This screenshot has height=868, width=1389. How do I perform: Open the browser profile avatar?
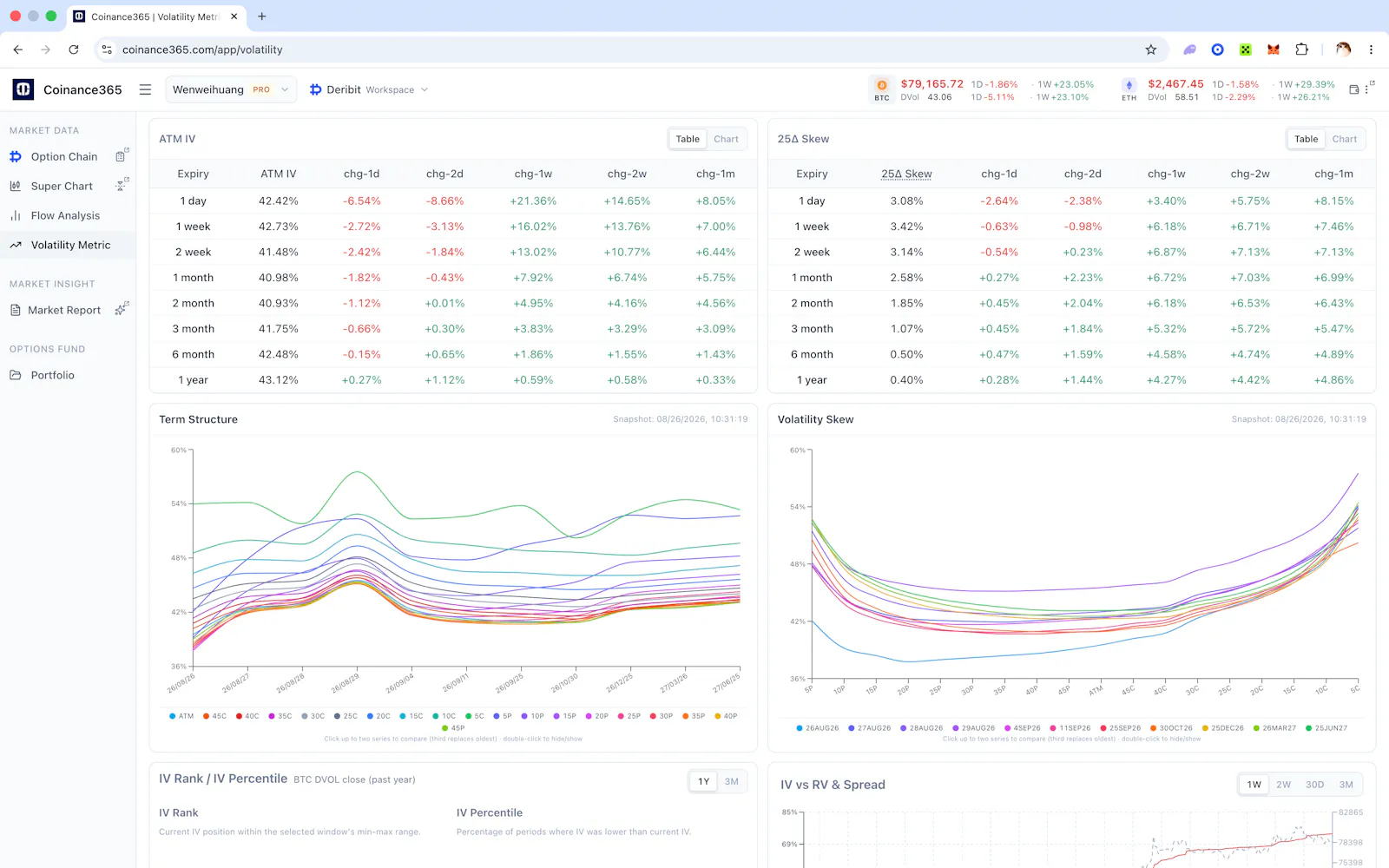[1343, 49]
